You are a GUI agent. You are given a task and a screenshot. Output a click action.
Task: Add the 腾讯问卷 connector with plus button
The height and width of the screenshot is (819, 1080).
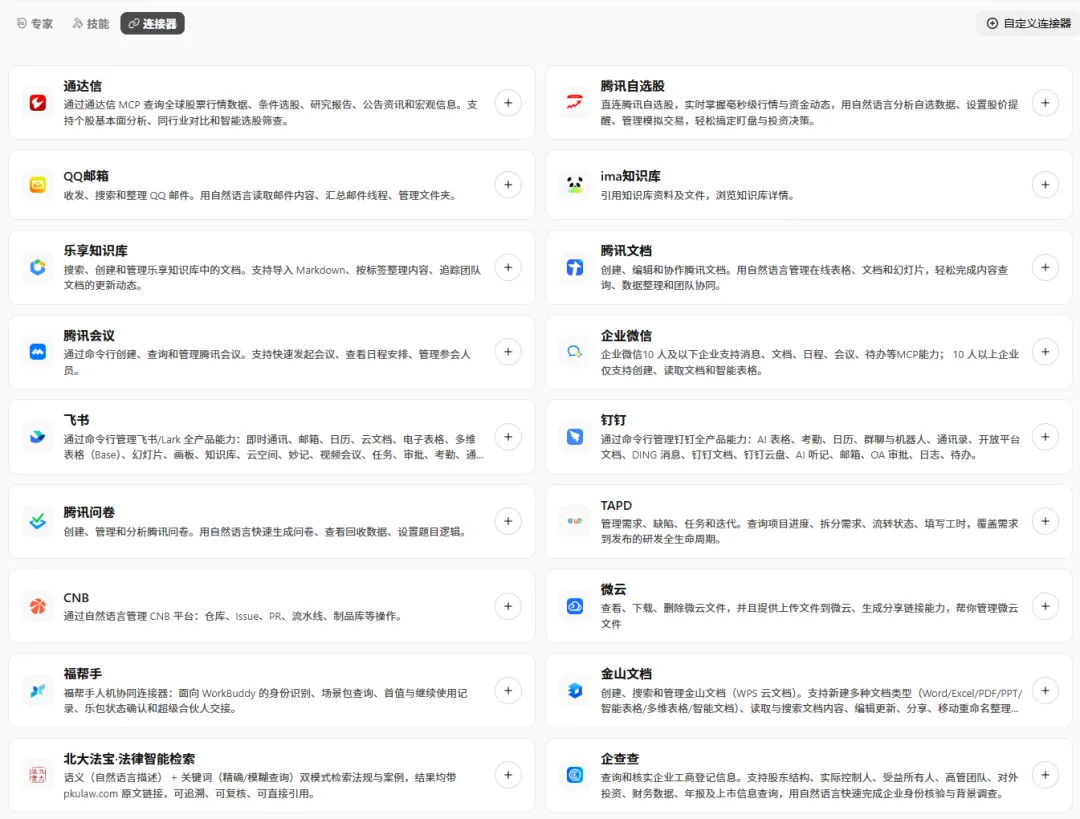[x=508, y=521]
